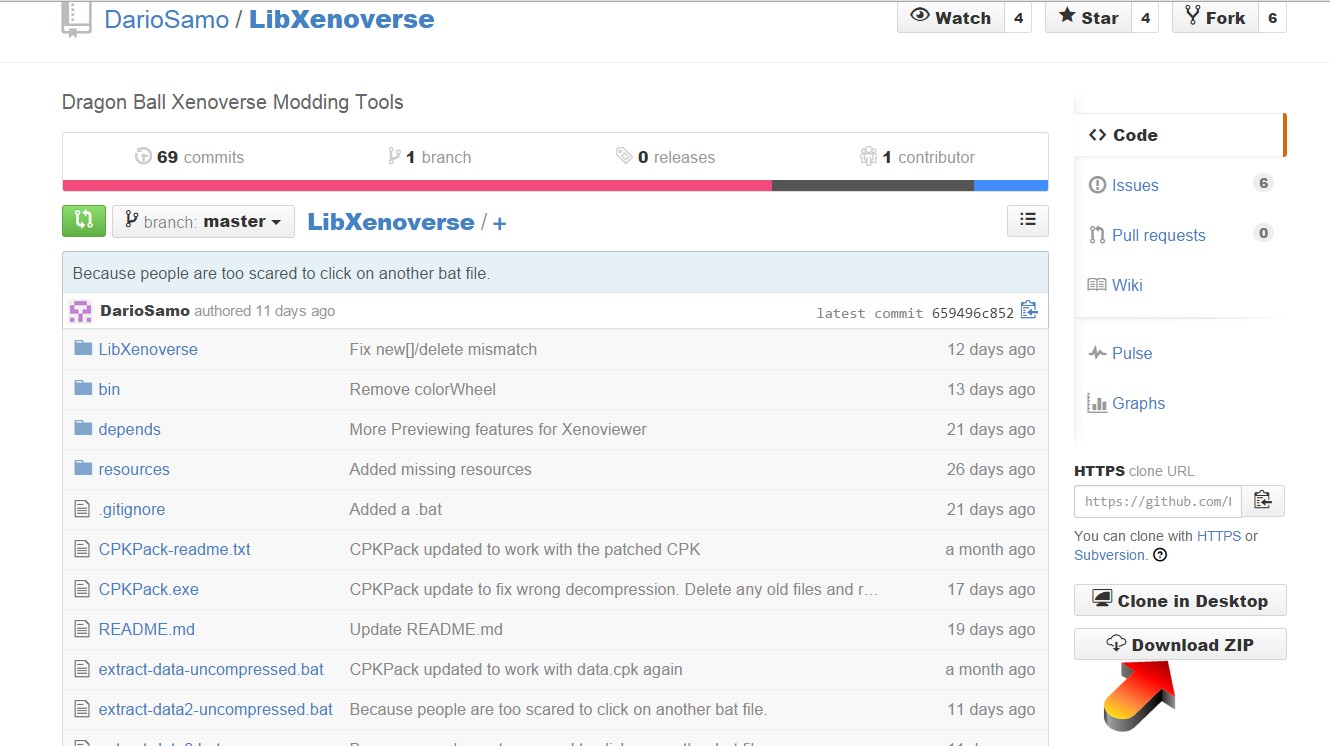The width and height of the screenshot is (1330, 746).
Task: Copy the HTTPS clone URL to clipboard
Action: [x=1263, y=501]
